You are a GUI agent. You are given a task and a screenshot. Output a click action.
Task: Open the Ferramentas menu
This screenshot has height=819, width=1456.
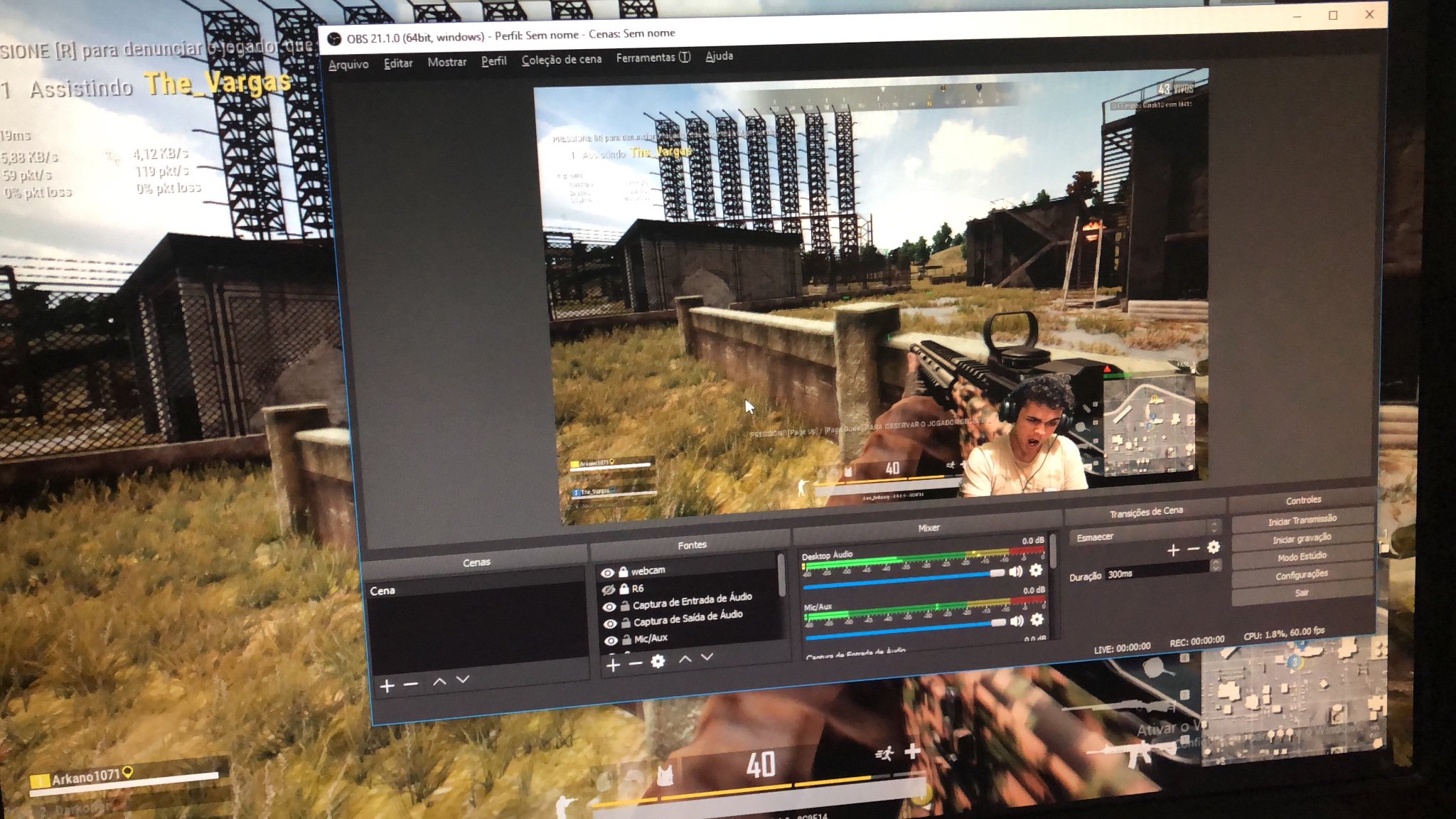(x=653, y=58)
